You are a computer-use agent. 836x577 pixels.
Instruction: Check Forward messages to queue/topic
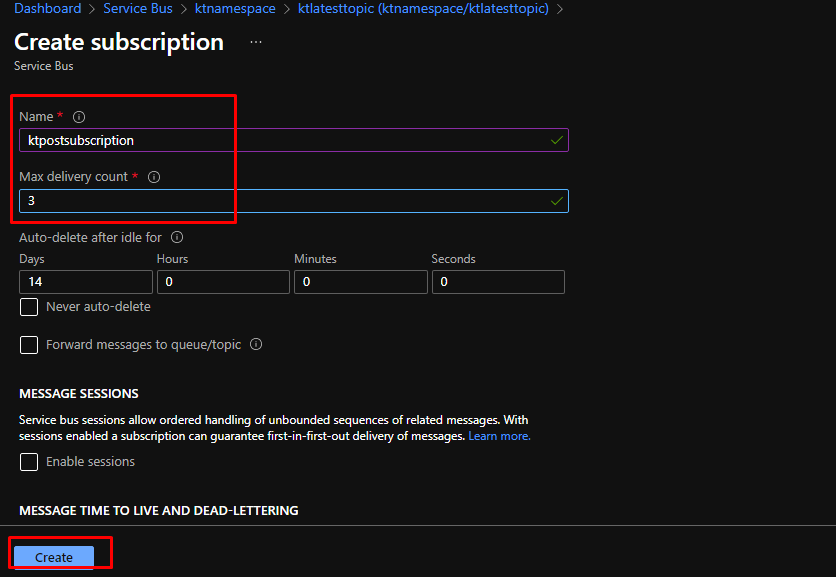pyautogui.click(x=29, y=345)
